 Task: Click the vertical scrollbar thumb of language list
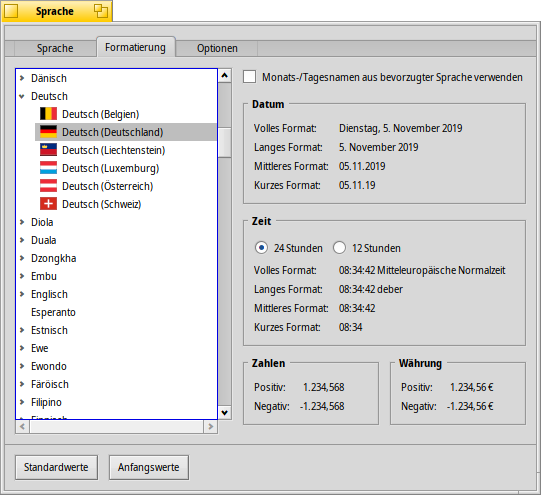(225, 142)
